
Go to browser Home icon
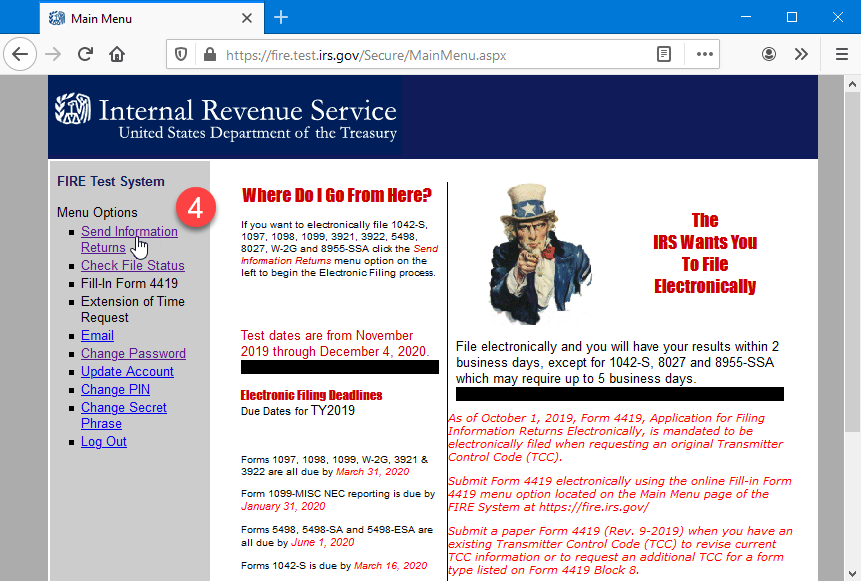[118, 54]
